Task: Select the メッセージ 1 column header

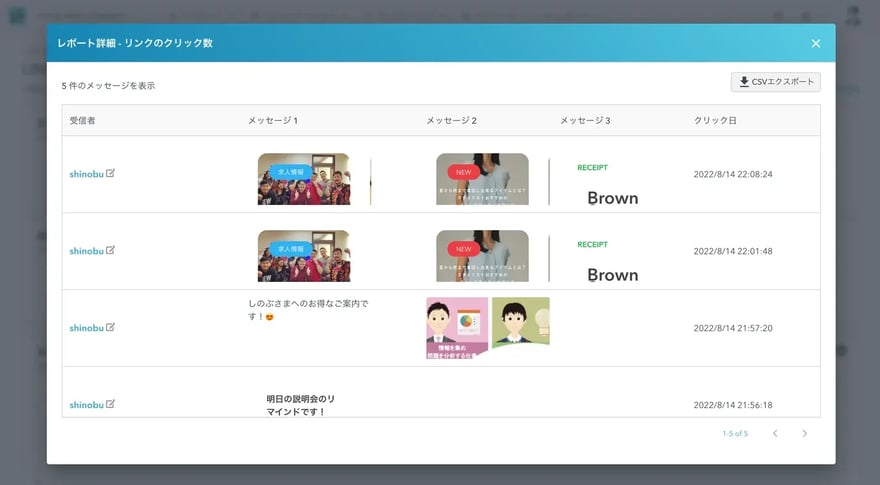Action: point(273,121)
